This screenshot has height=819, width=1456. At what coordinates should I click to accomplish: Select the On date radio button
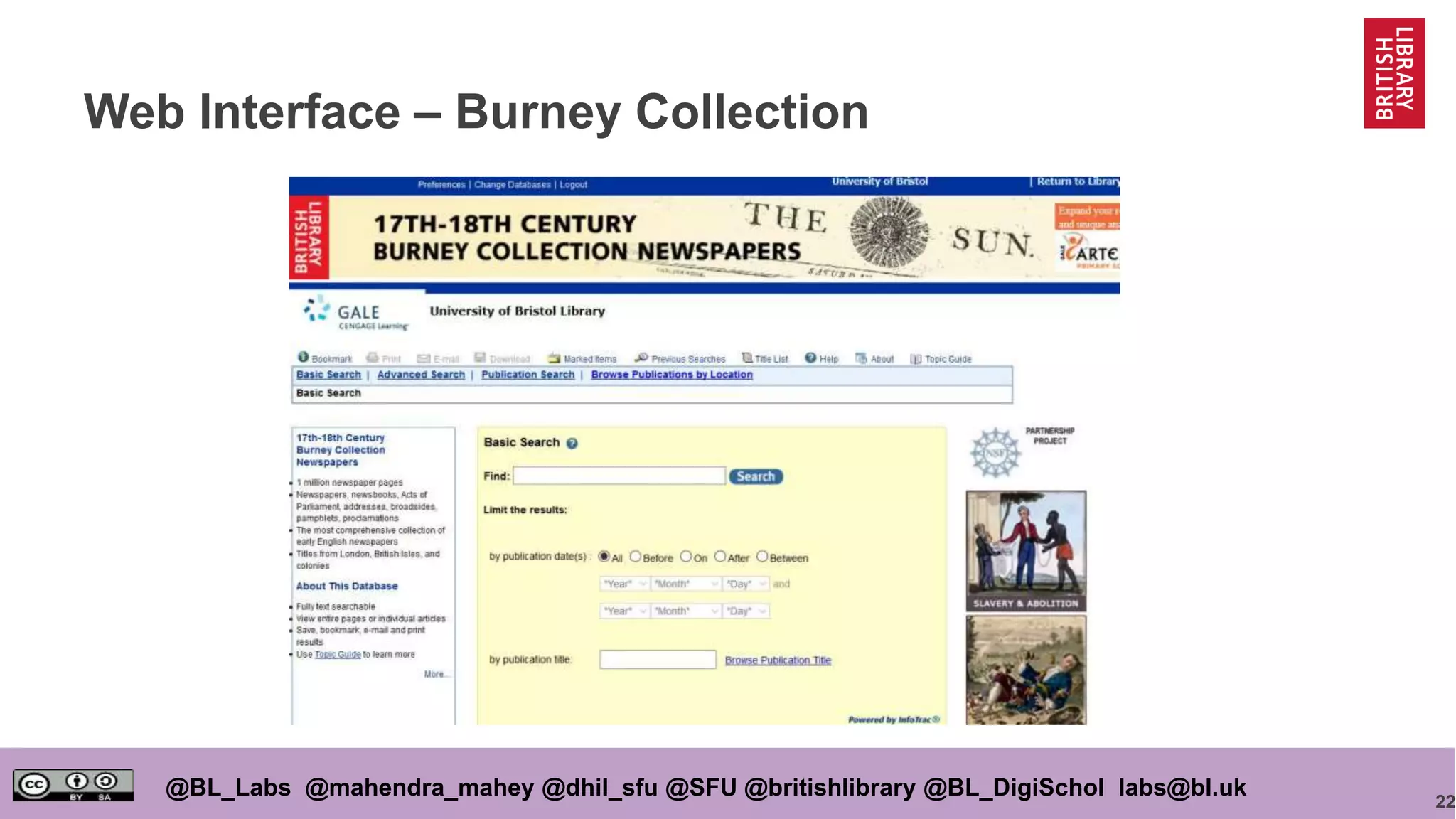tap(686, 557)
